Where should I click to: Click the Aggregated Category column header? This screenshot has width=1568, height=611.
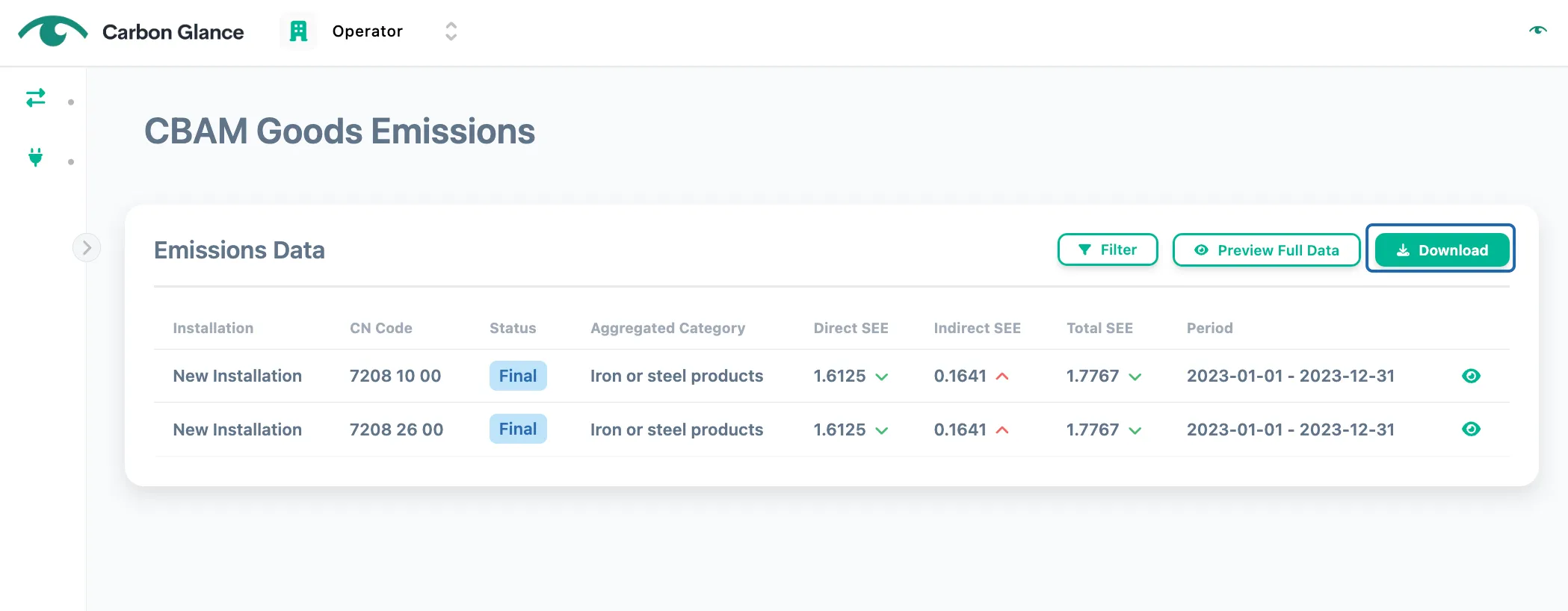[668, 328]
